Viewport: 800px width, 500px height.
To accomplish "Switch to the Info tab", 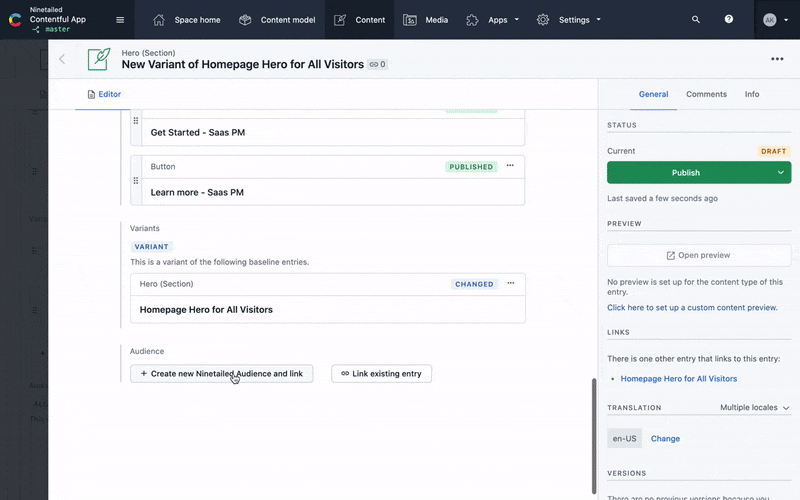I will [752, 94].
